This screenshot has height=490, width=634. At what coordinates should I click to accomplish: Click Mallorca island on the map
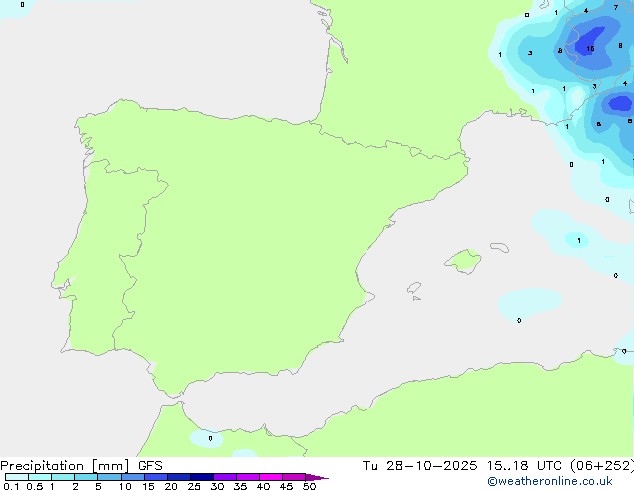tap(463, 262)
